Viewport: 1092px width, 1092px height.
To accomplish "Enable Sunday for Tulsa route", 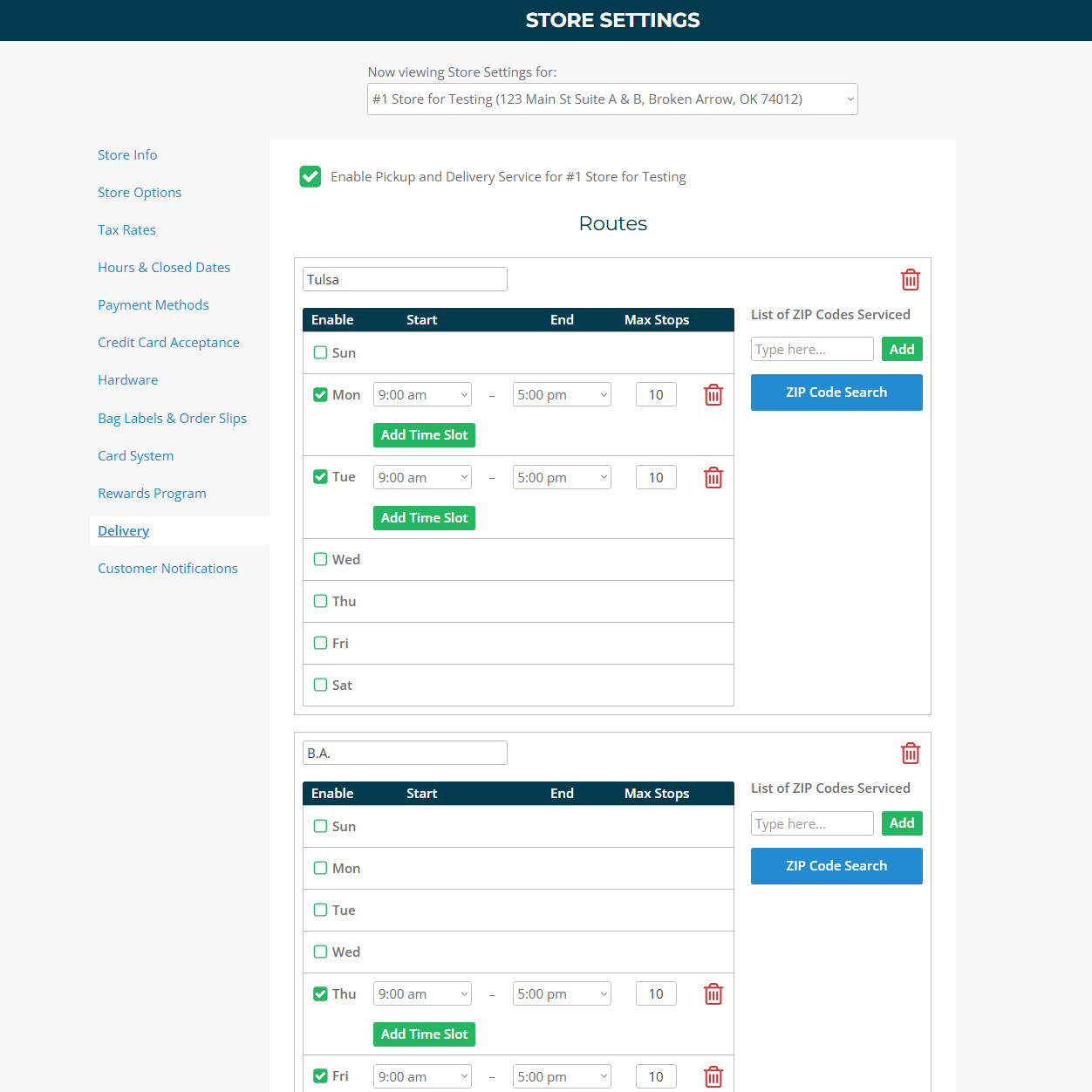I will point(320,352).
